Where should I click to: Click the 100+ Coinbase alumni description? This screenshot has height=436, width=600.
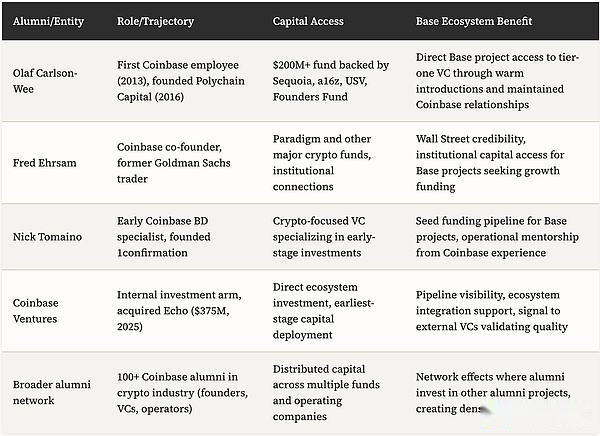click(x=186, y=393)
